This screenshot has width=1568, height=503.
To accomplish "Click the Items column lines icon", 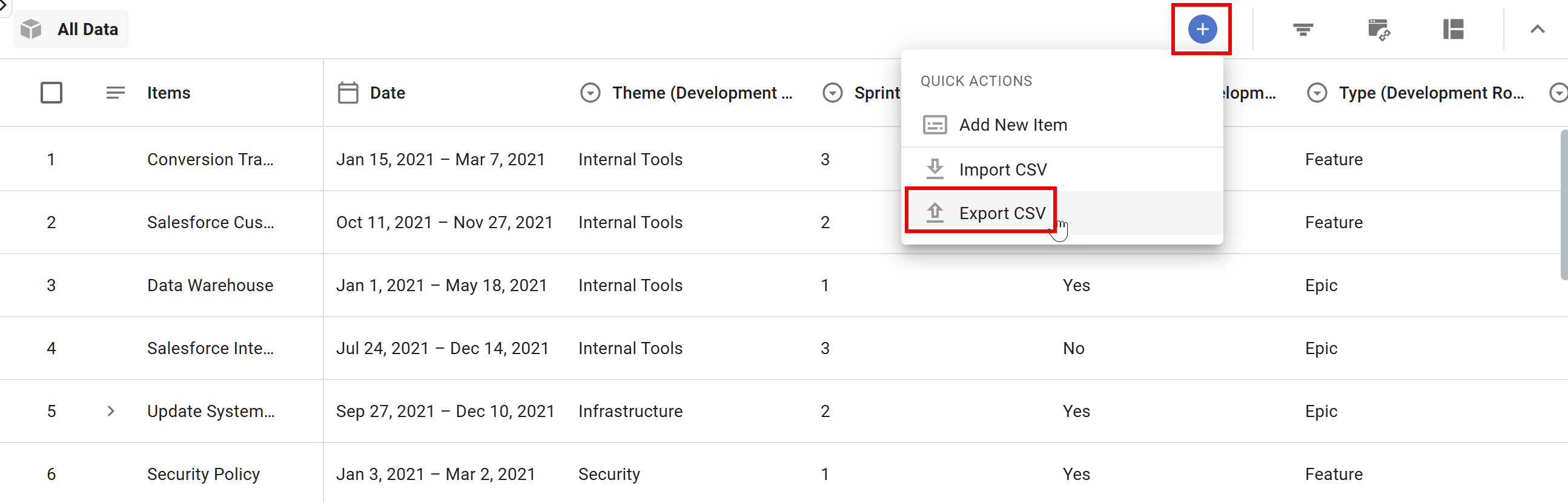I will [x=115, y=93].
